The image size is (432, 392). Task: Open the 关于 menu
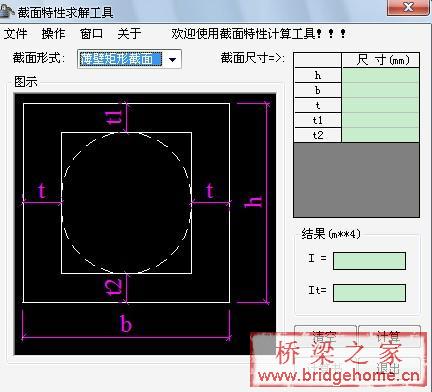coord(129,33)
